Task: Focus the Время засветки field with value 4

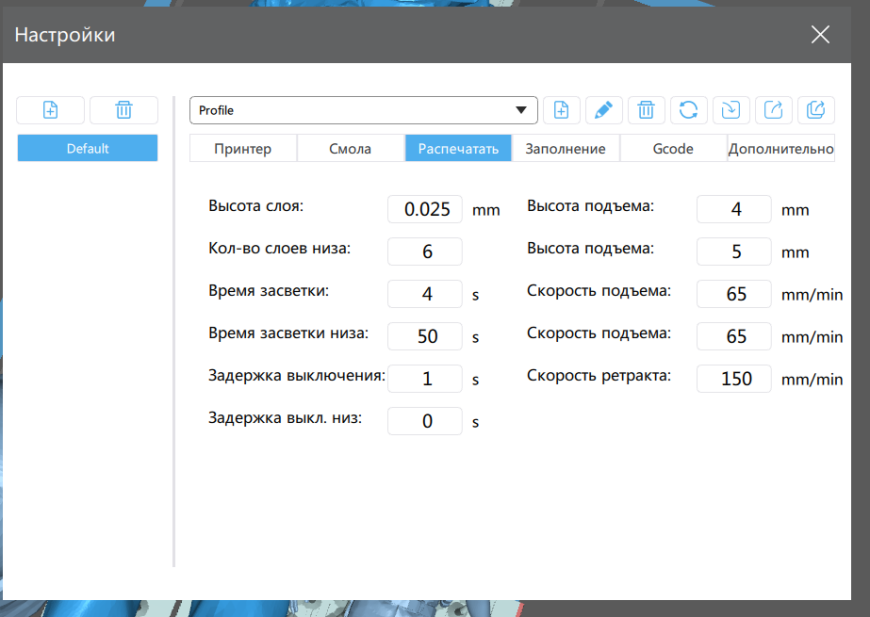Action: coord(425,294)
